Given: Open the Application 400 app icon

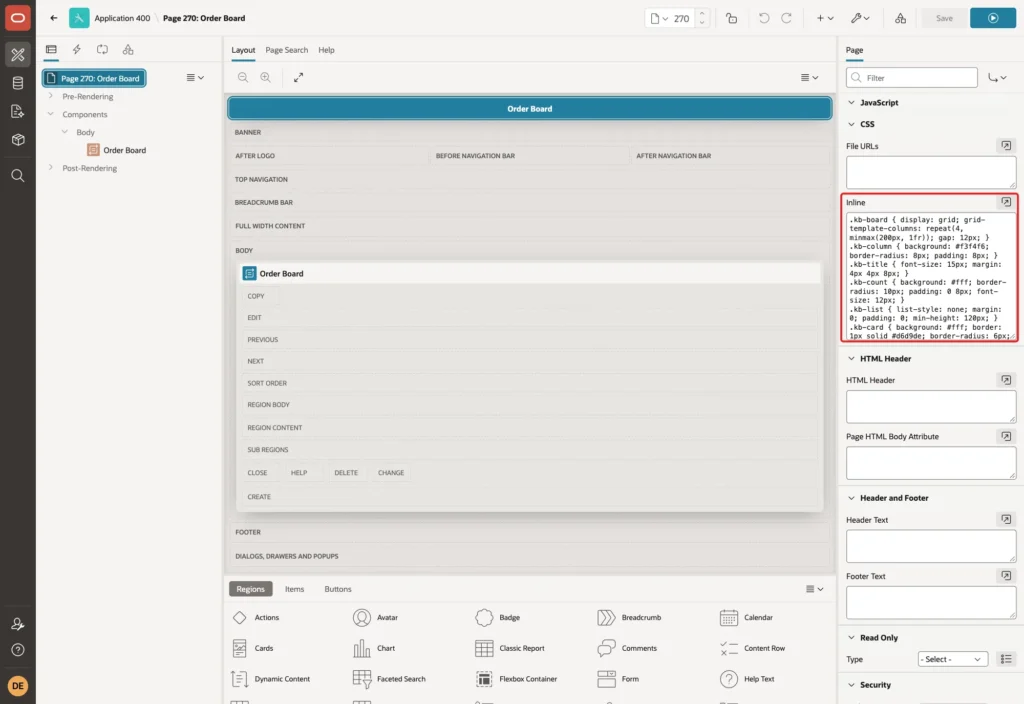Looking at the screenshot, I should tap(79, 18).
